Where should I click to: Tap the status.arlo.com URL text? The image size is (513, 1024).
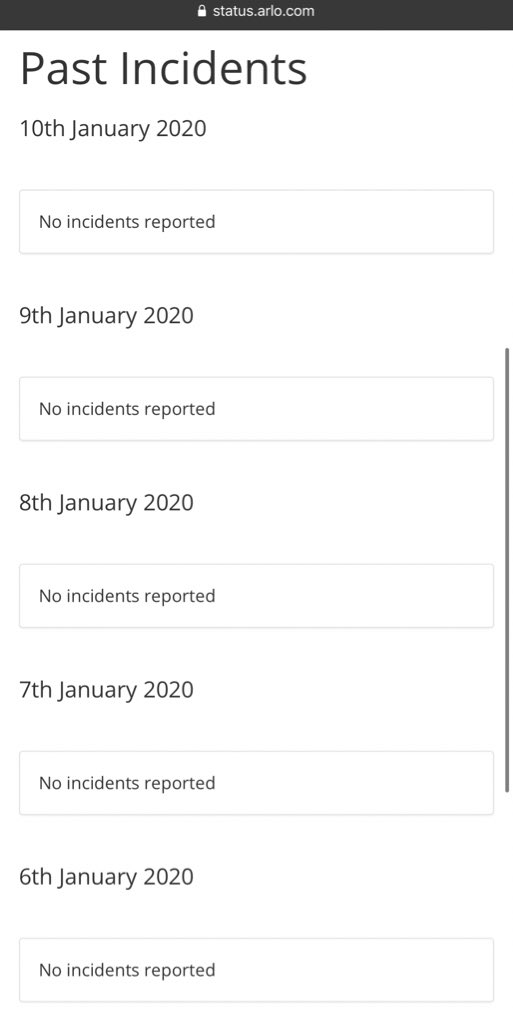263,11
